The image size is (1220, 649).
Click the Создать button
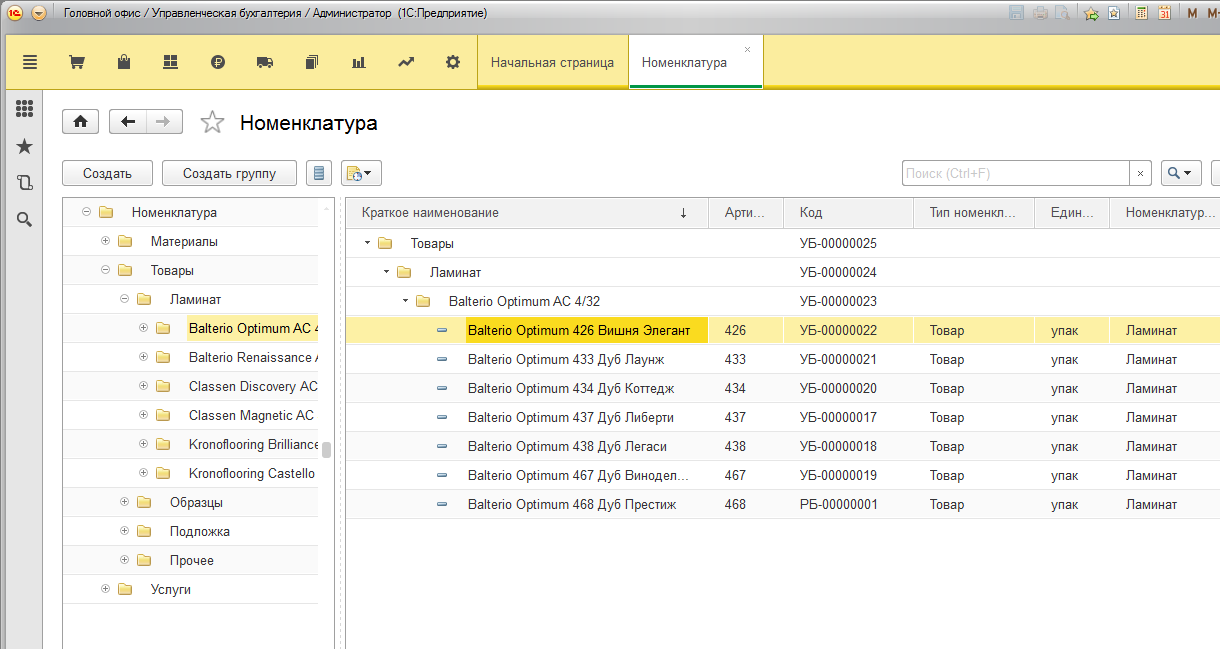pos(107,173)
